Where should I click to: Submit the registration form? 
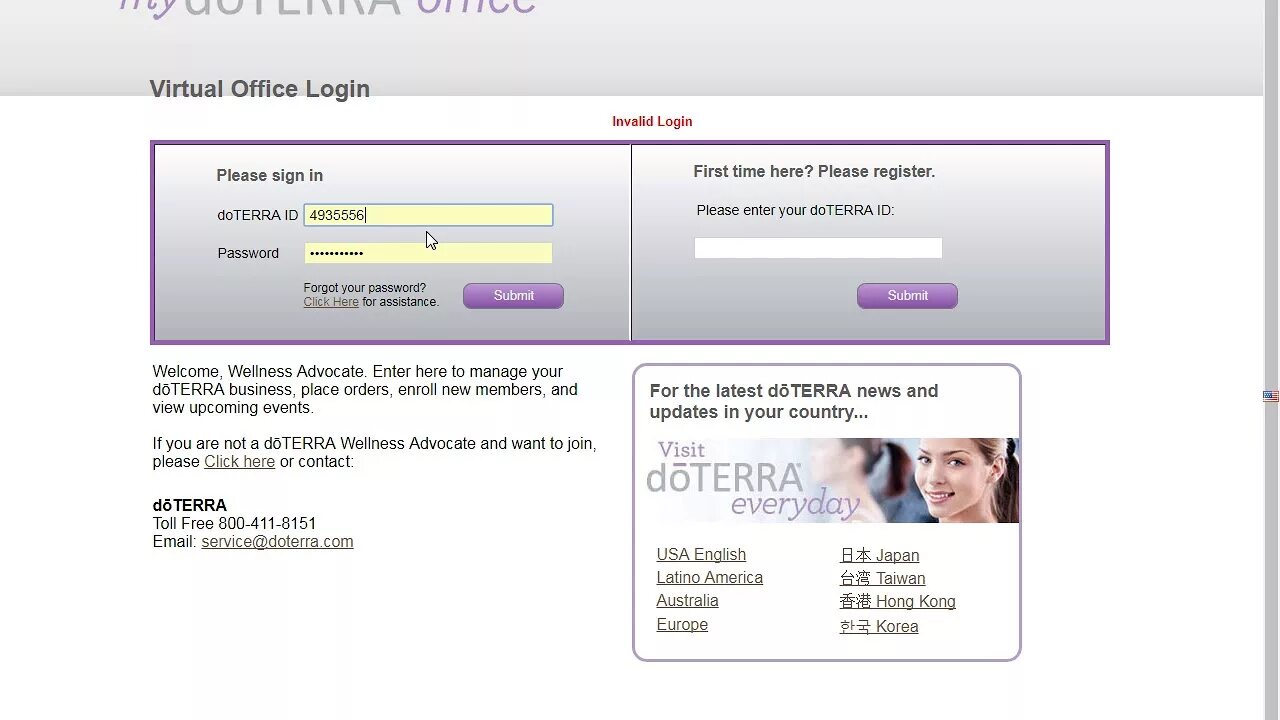pos(907,296)
